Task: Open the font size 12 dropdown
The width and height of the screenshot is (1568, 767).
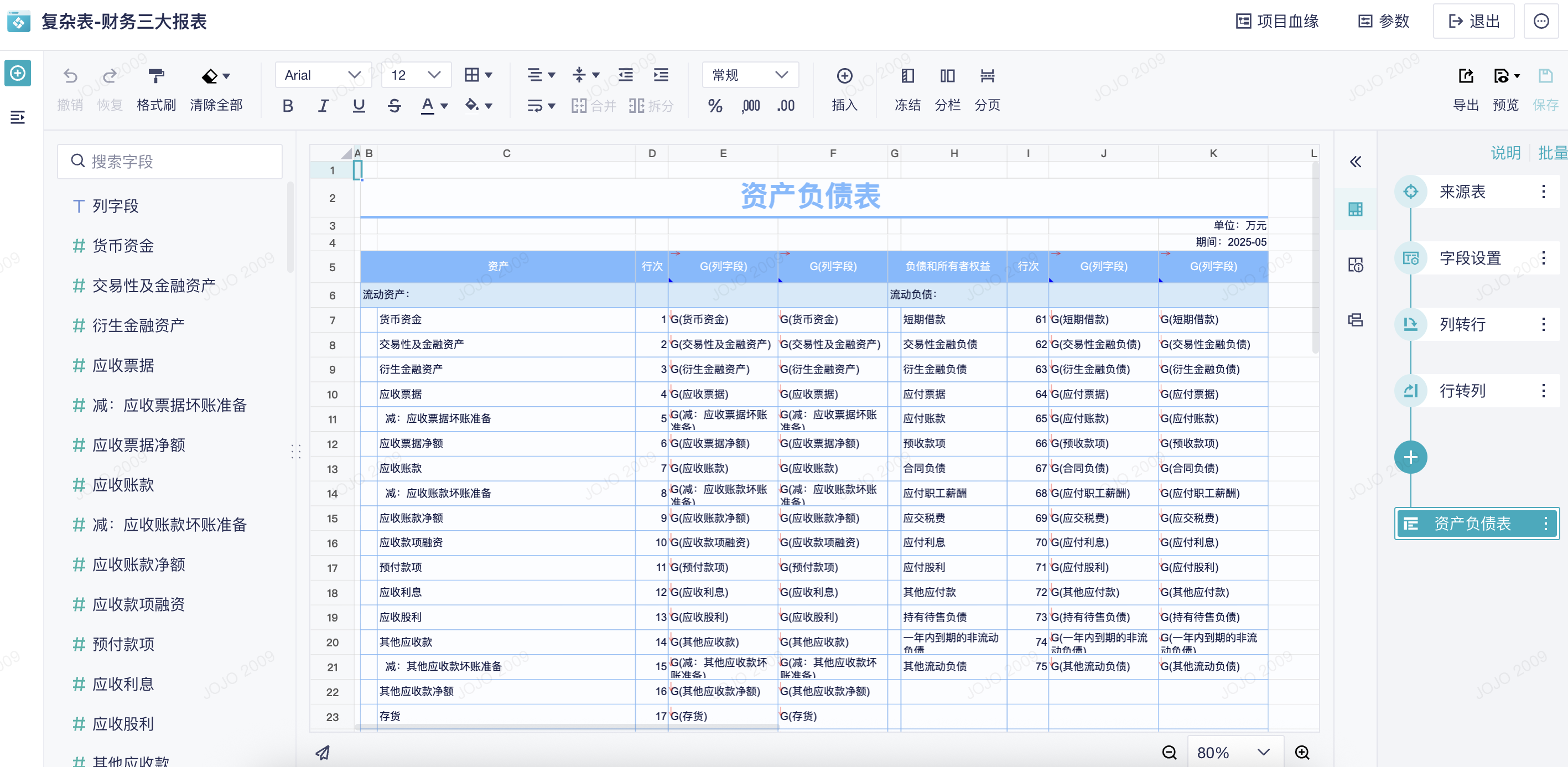Action: 417,75
